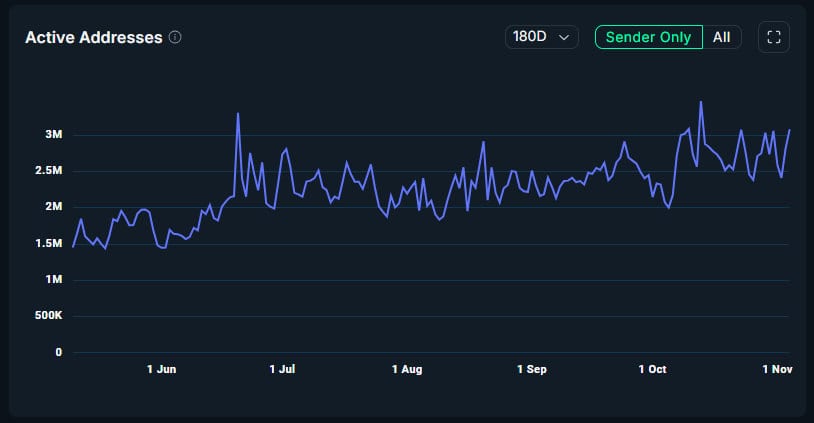Click the late-June spike on the line
The image size is (814, 423).
click(237, 114)
